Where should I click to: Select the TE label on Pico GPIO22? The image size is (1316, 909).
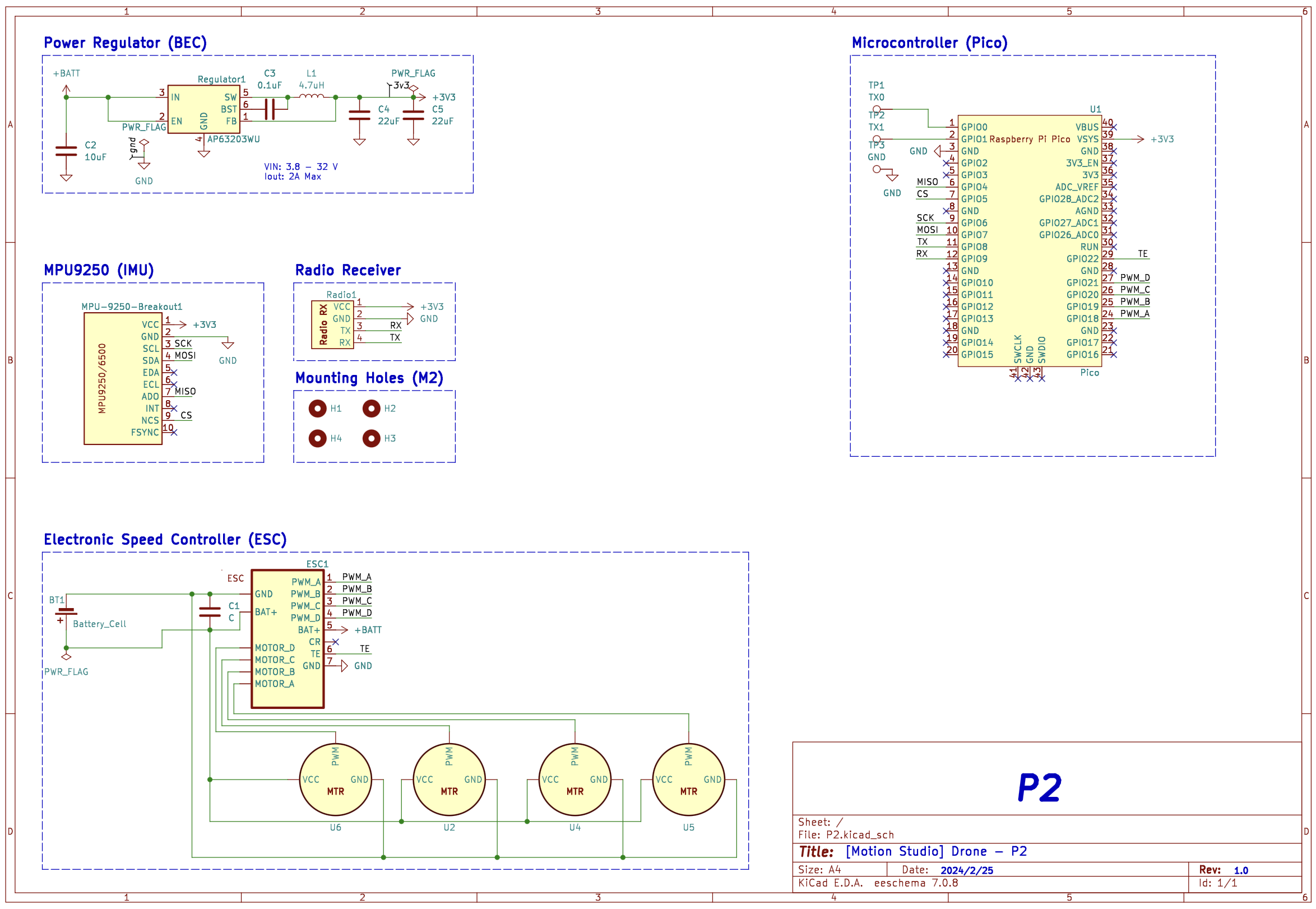[1143, 253]
